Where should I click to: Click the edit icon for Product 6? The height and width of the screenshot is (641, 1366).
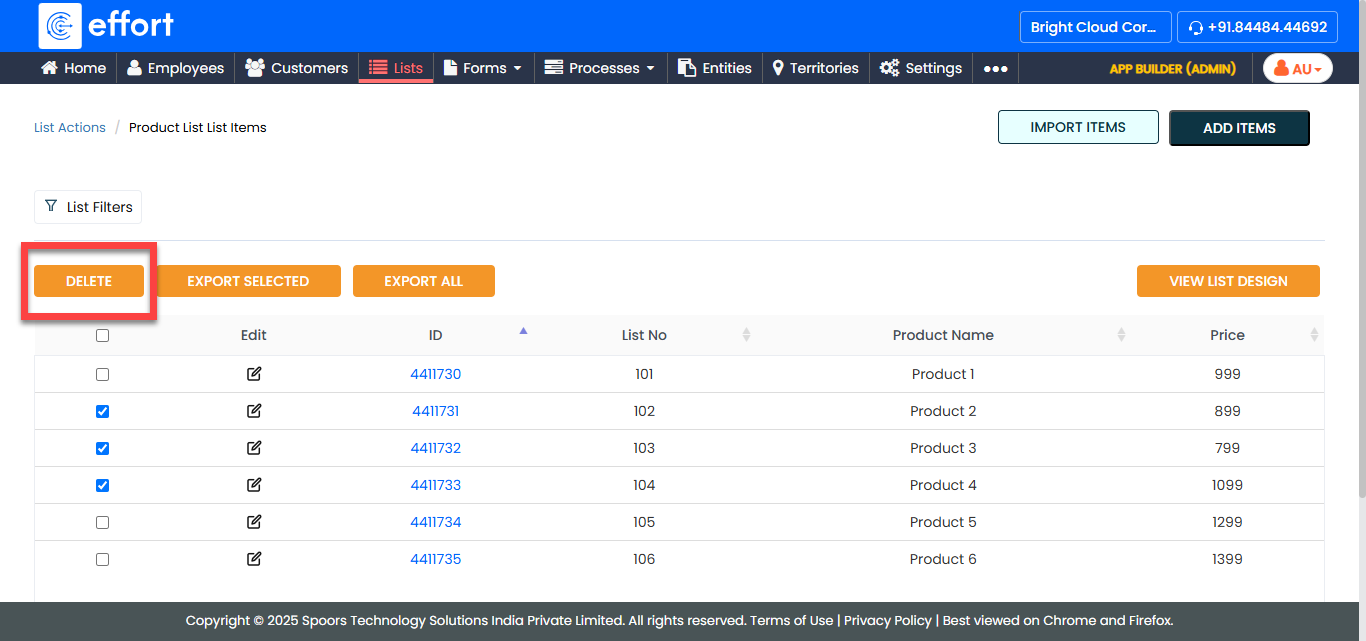pyautogui.click(x=254, y=559)
